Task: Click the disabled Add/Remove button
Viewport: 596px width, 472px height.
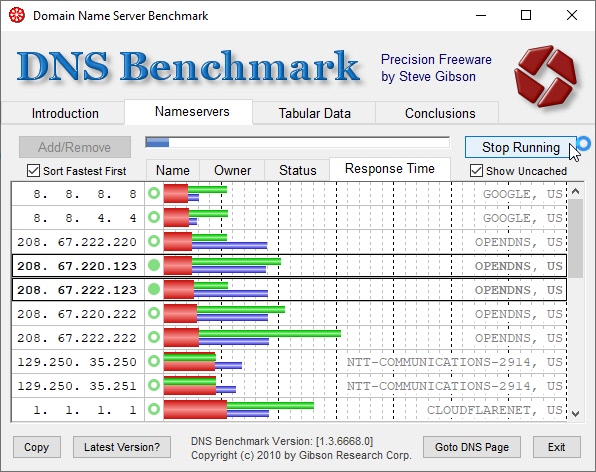Action: click(x=75, y=147)
